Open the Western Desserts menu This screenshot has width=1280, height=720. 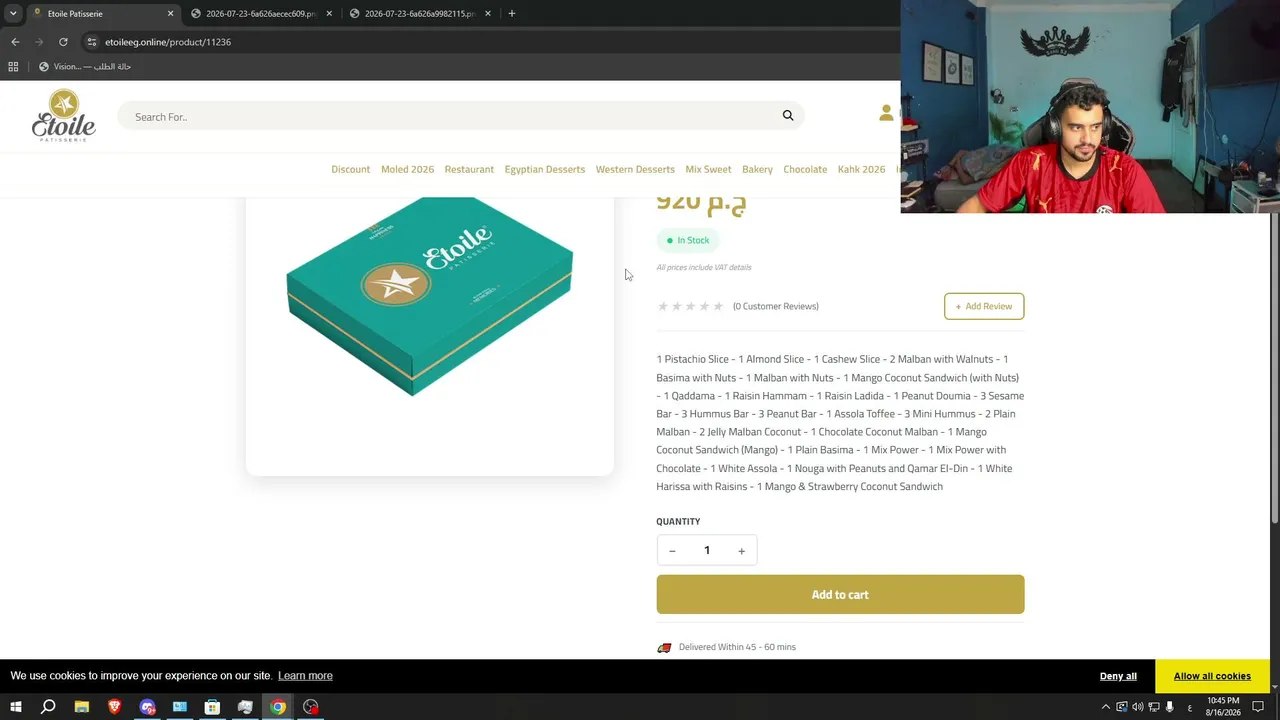635,169
